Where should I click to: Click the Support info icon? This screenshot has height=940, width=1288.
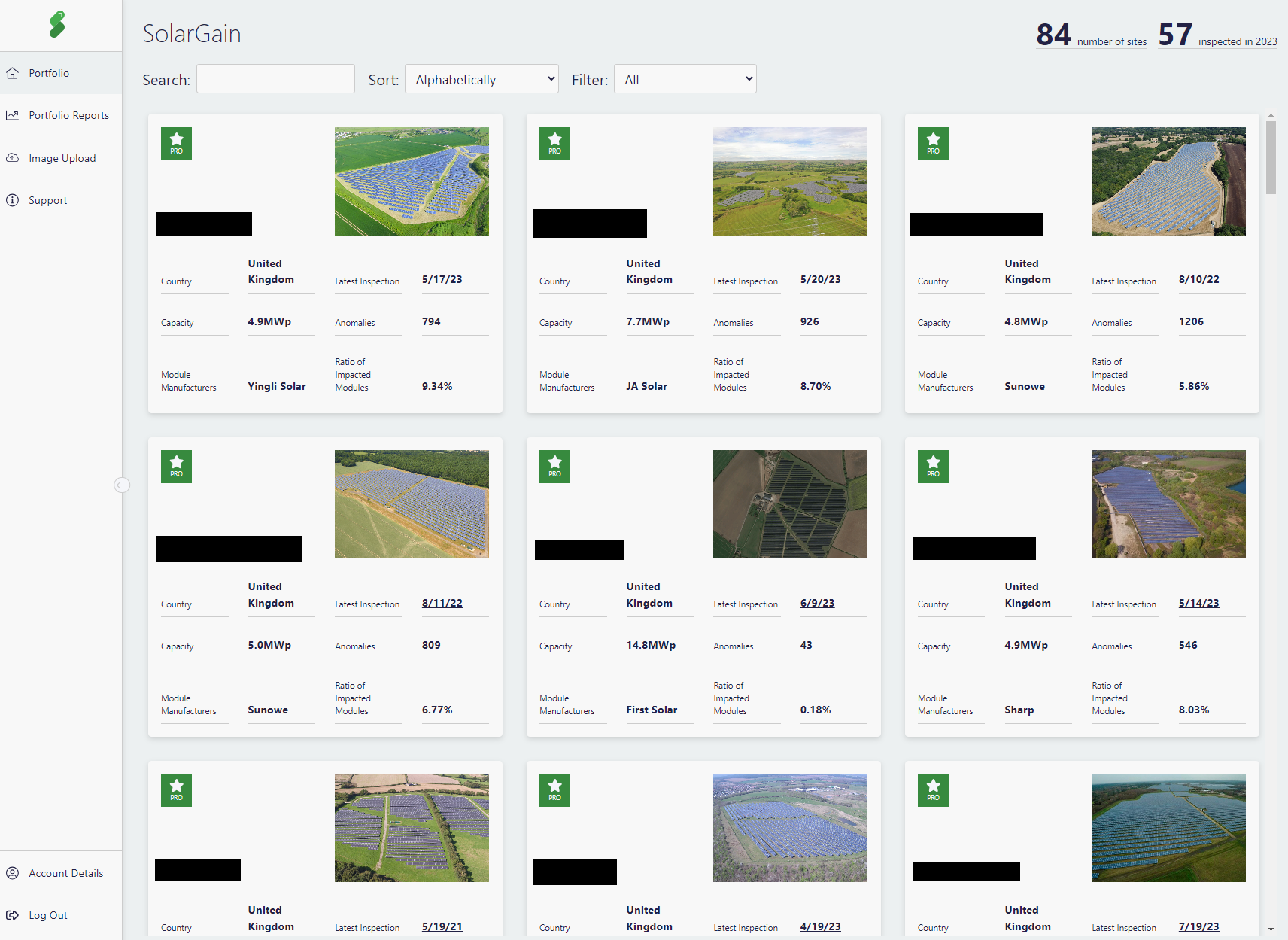[13, 200]
